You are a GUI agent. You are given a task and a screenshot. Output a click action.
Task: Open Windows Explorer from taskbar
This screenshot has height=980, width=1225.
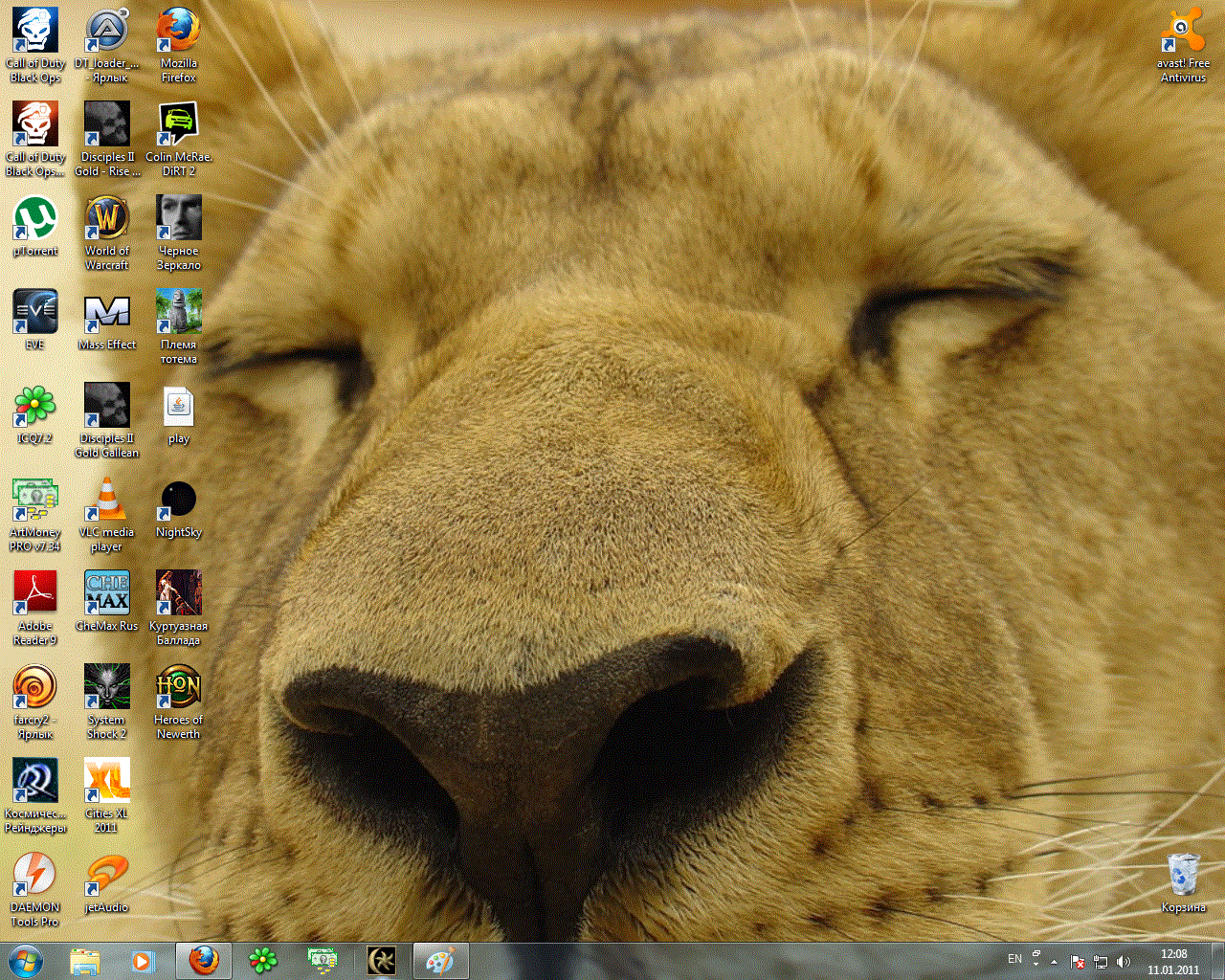pos(85,961)
